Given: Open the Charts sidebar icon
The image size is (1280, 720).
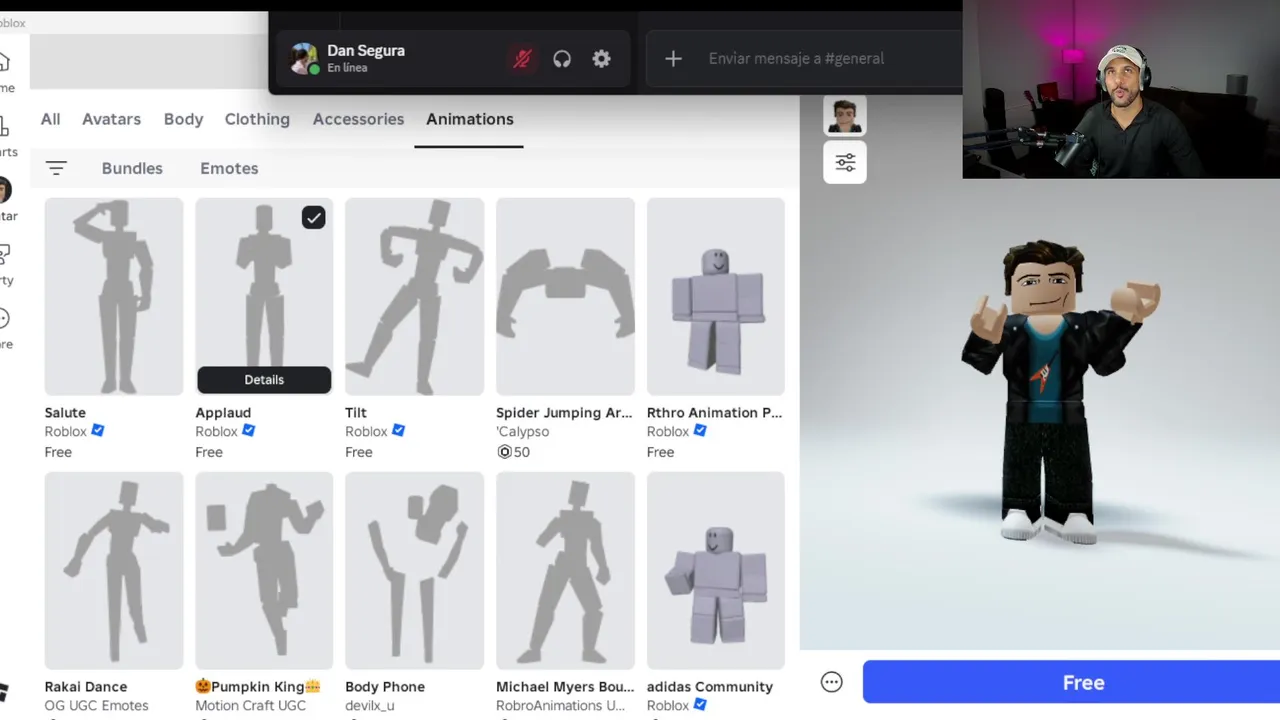Looking at the screenshot, I should (x=4, y=126).
